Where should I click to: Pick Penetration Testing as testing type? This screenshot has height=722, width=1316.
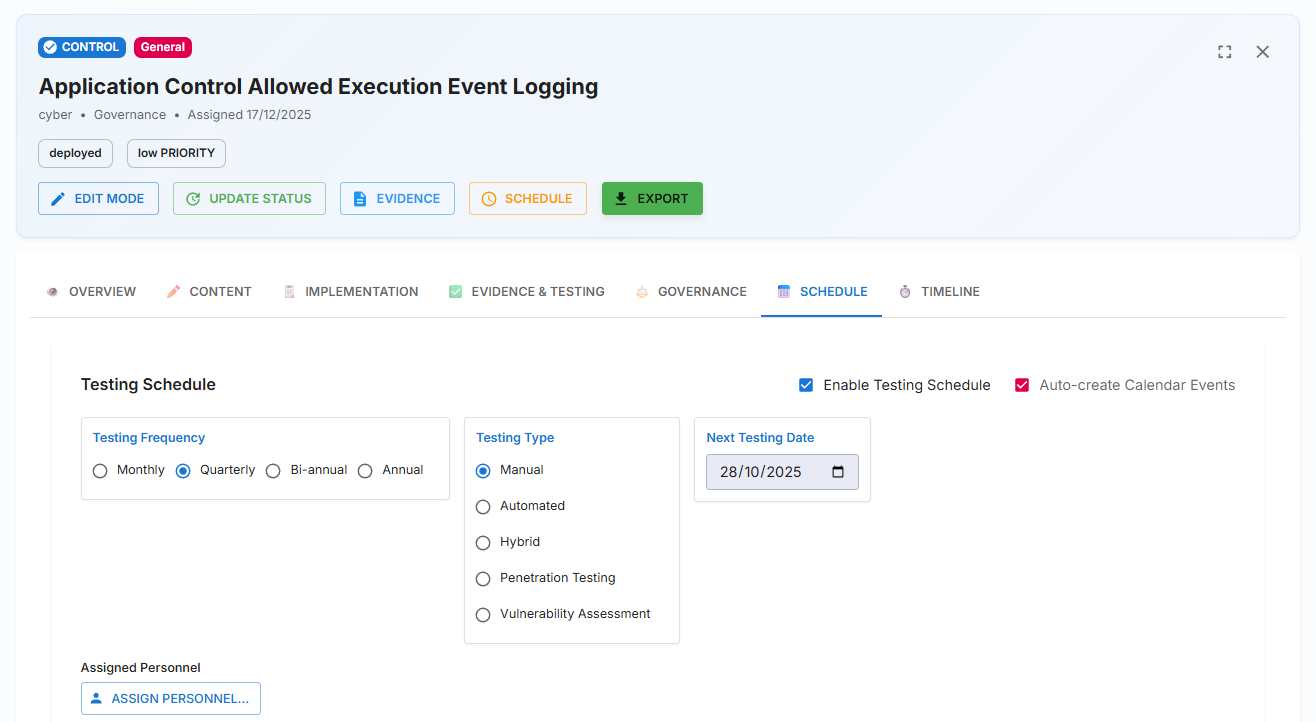tap(483, 579)
